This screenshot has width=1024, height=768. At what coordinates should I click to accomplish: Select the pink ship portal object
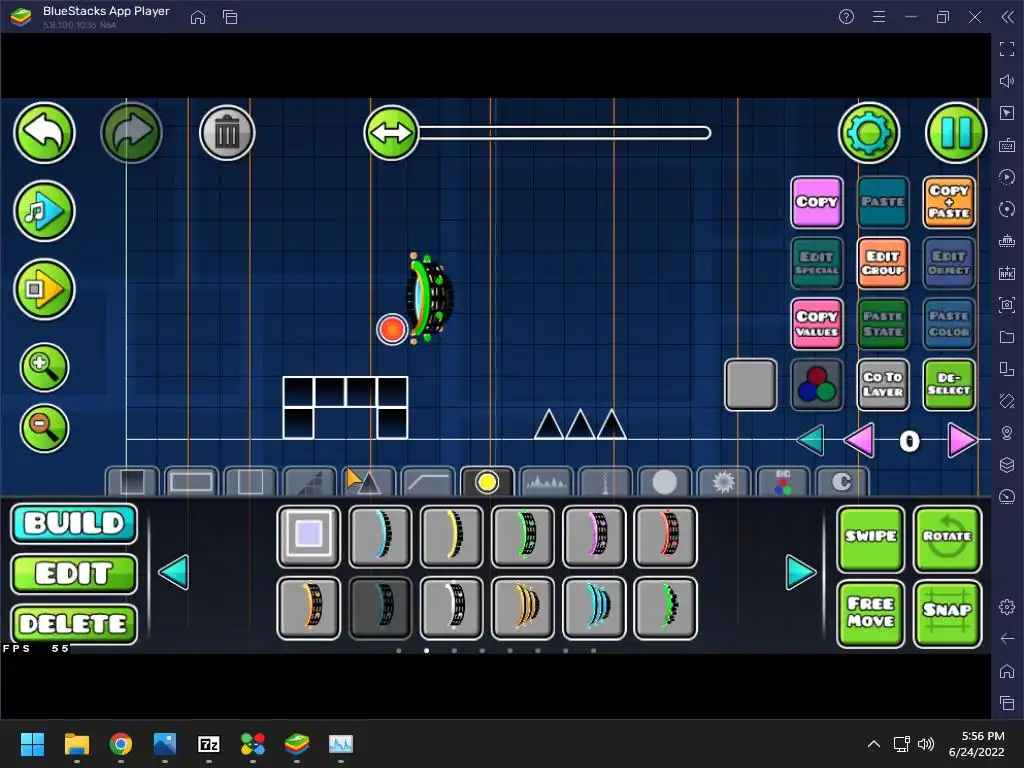click(594, 536)
